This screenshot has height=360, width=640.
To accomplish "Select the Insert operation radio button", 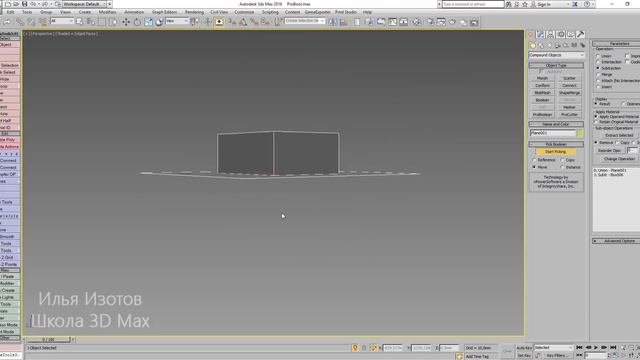I will pyautogui.click(x=598, y=87).
